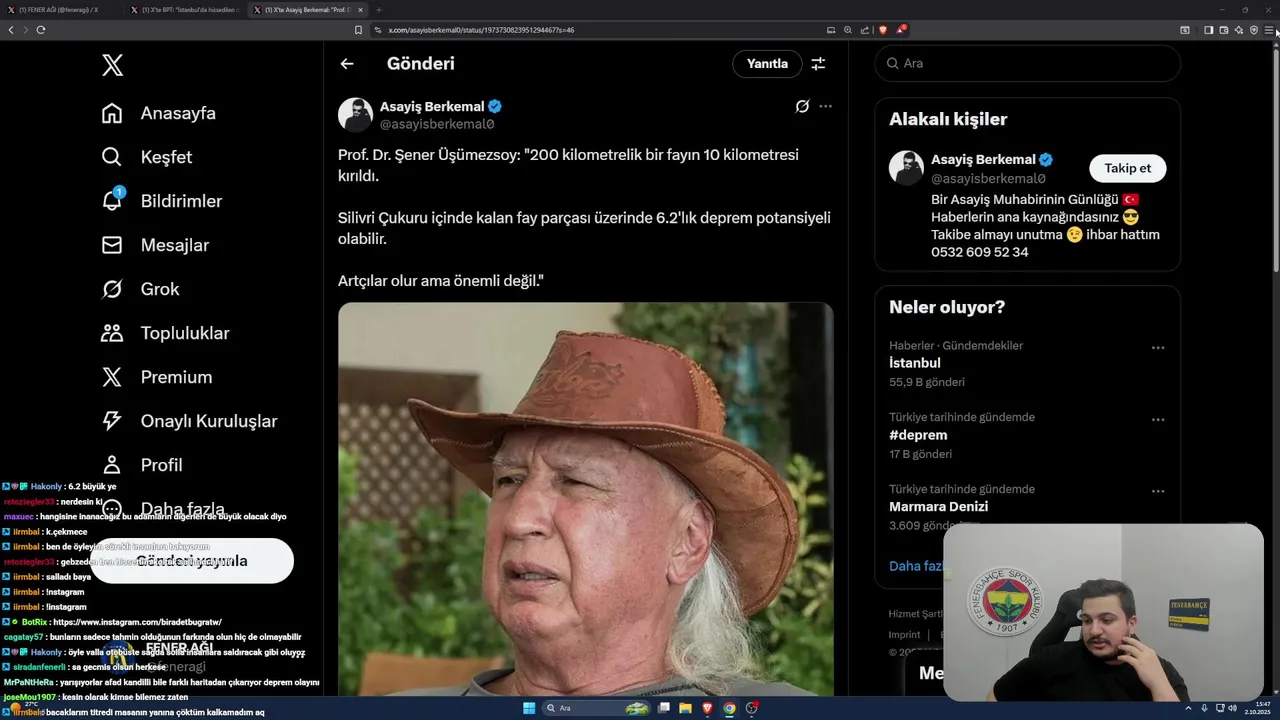Go to Profil page
The image size is (1280, 720).
(x=142, y=465)
